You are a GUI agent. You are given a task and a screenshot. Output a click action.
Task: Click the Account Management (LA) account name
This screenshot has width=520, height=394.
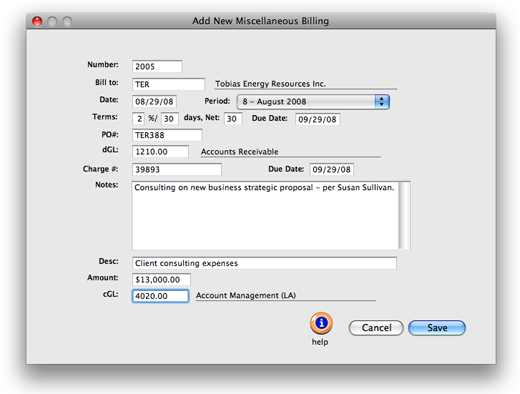[x=246, y=295]
